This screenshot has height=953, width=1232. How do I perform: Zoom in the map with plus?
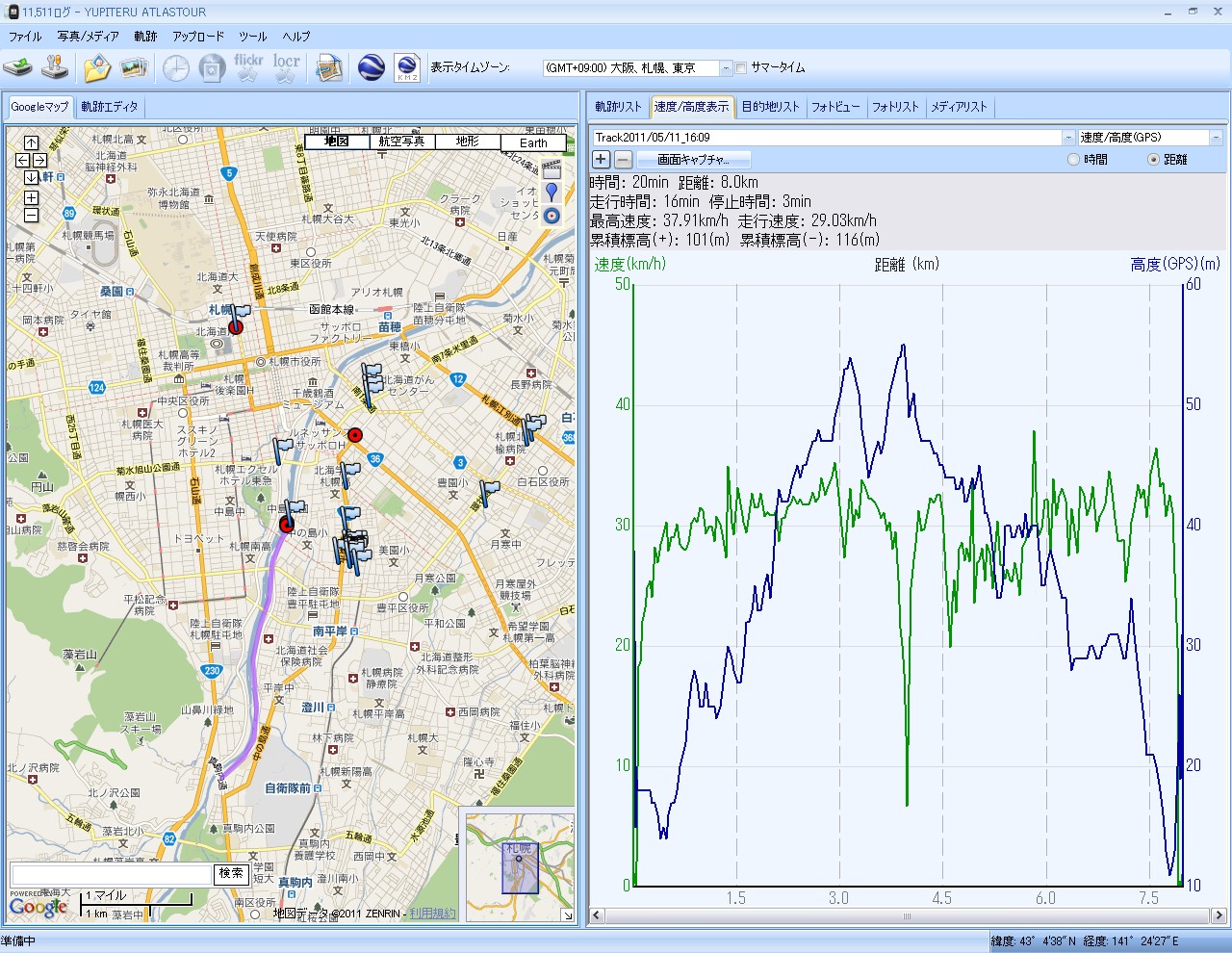[31, 197]
